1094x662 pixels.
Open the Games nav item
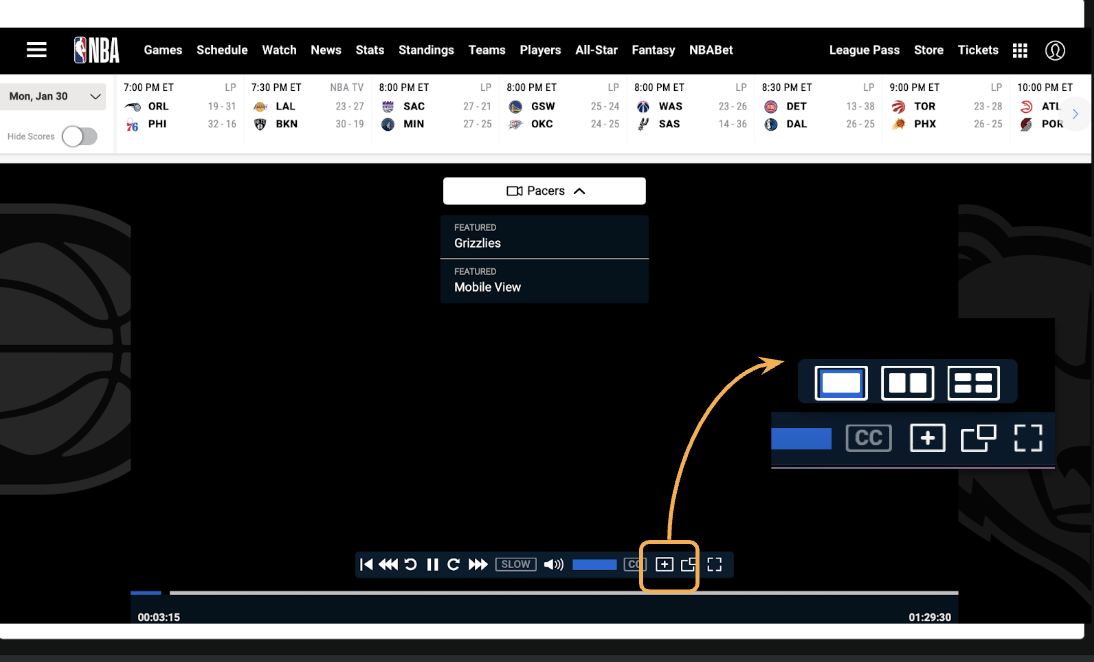[163, 50]
